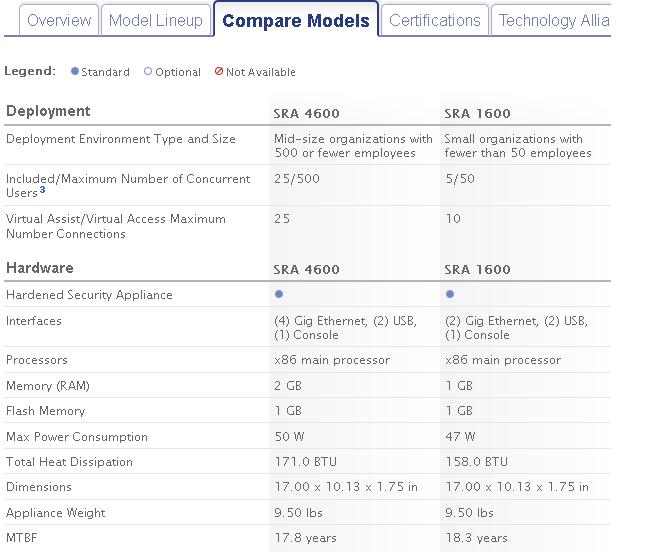Click SRA 1600 dimensions '17.00 x 10.13 x 1.75 in'
Viewport: 667px width, 552px height.
click(517, 487)
